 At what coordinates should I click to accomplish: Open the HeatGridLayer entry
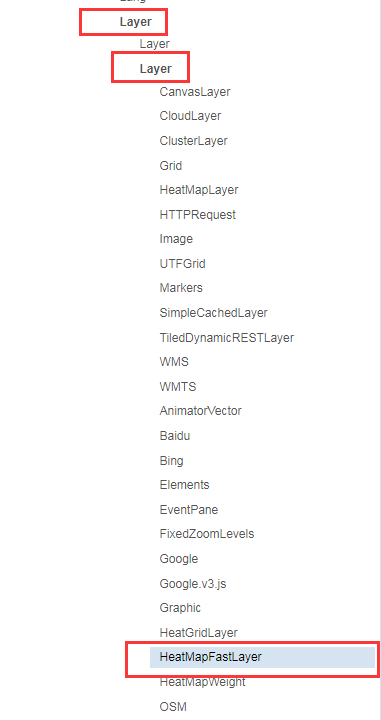(198, 633)
